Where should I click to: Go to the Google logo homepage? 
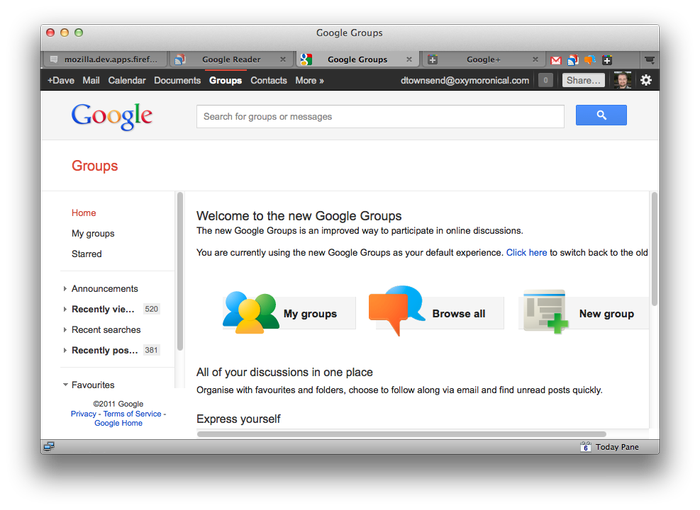(112, 116)
